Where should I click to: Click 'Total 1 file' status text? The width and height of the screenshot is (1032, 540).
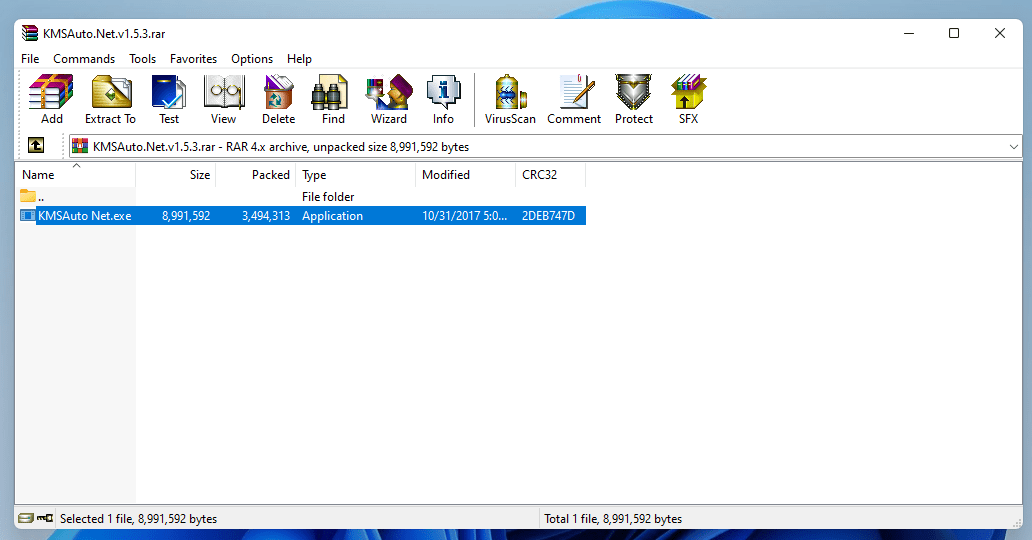point(613,518)
